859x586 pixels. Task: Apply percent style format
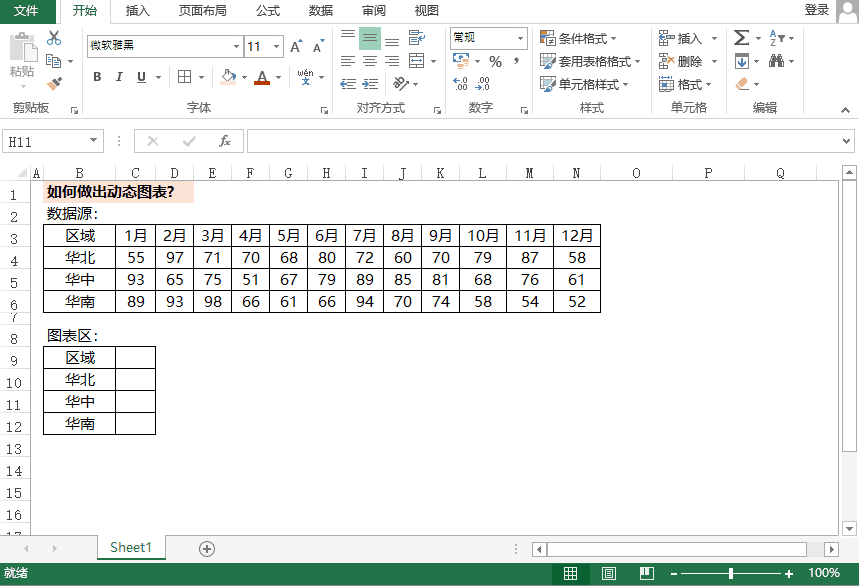(x=496, y=61)
